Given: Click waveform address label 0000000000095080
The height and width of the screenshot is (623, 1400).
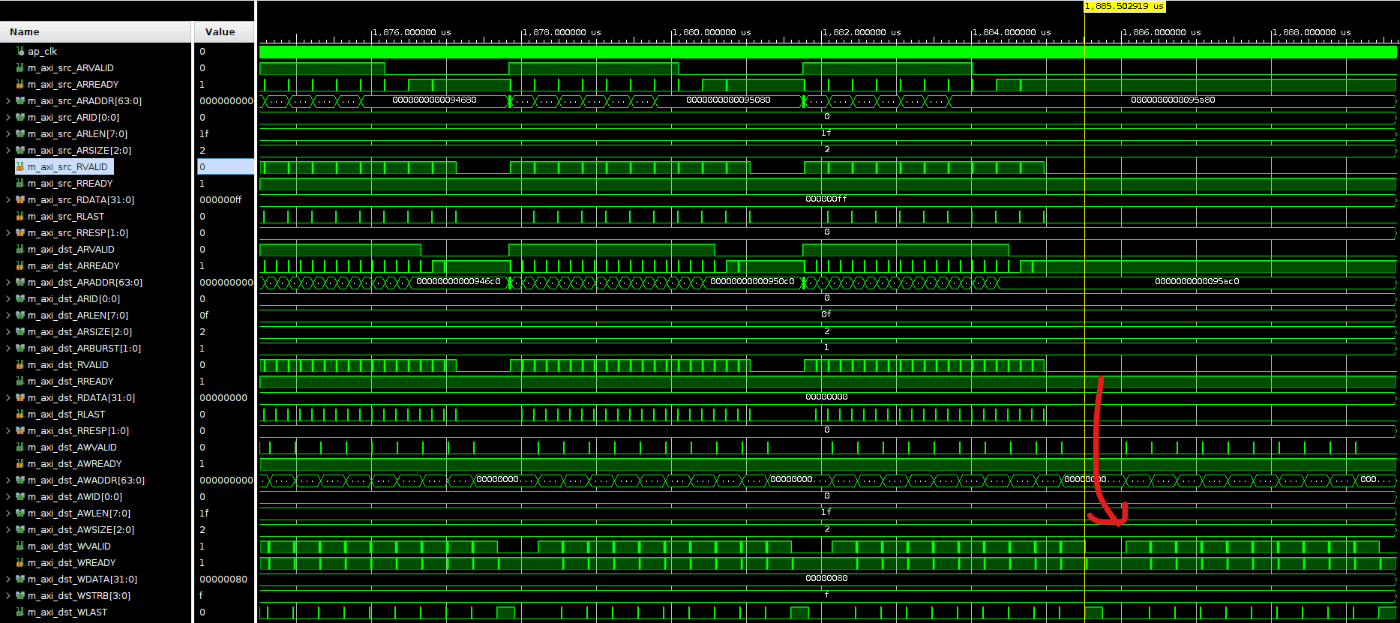Looking at the screenshot, I should click(x=728, y=100).
